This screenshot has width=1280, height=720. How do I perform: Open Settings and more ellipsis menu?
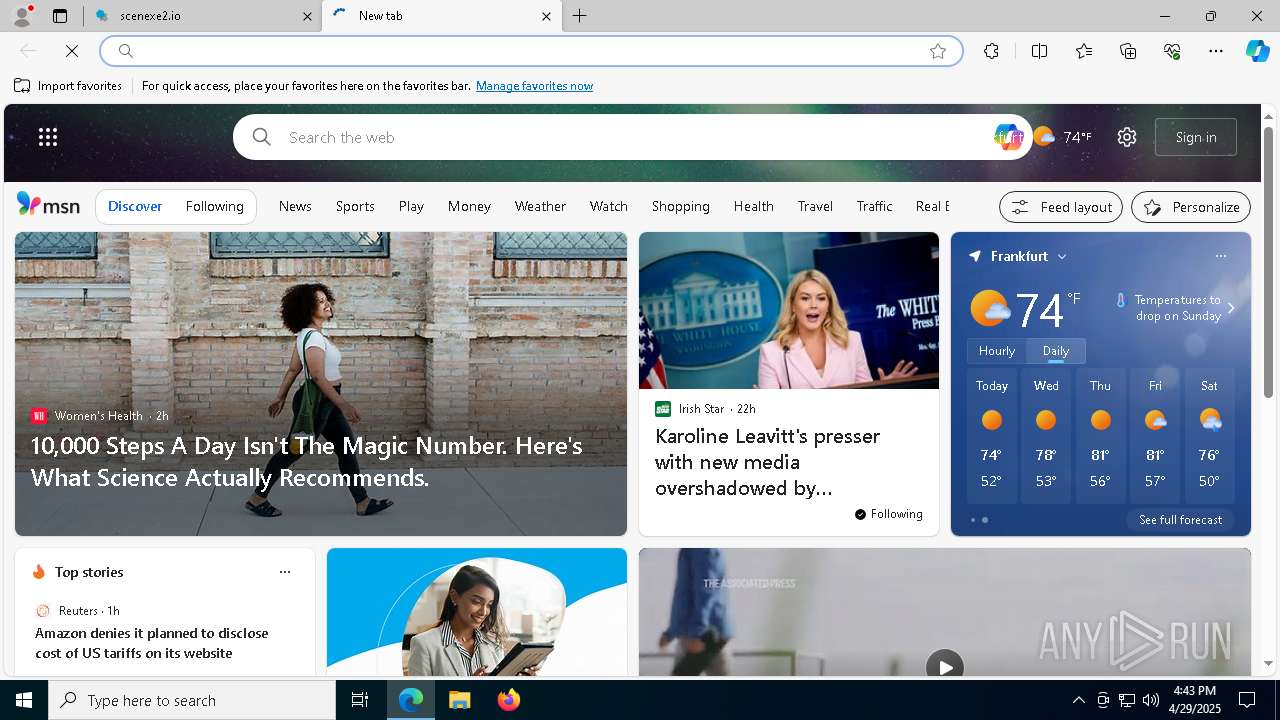click(1216, 51)
